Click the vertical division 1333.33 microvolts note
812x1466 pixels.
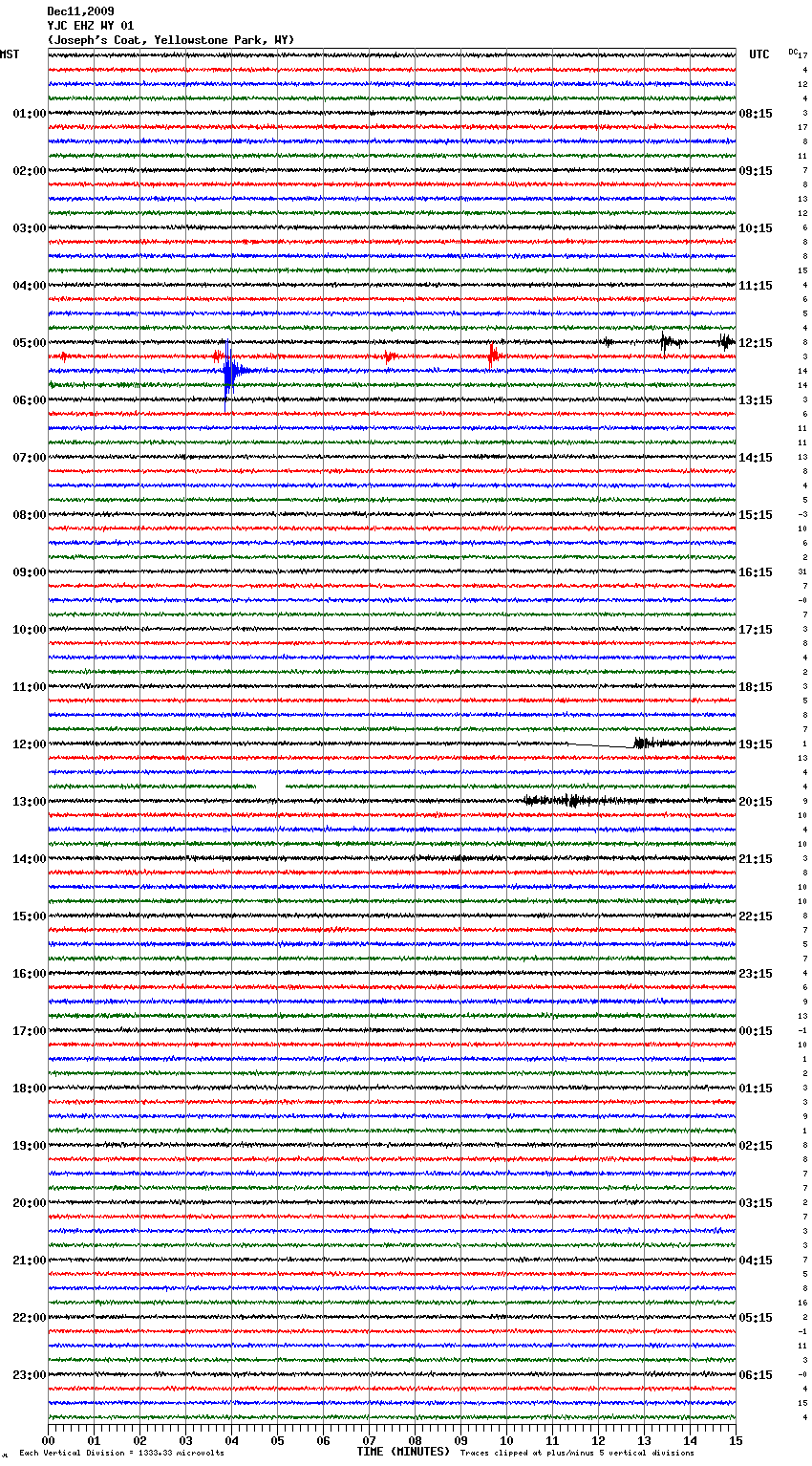point(122,1453)
